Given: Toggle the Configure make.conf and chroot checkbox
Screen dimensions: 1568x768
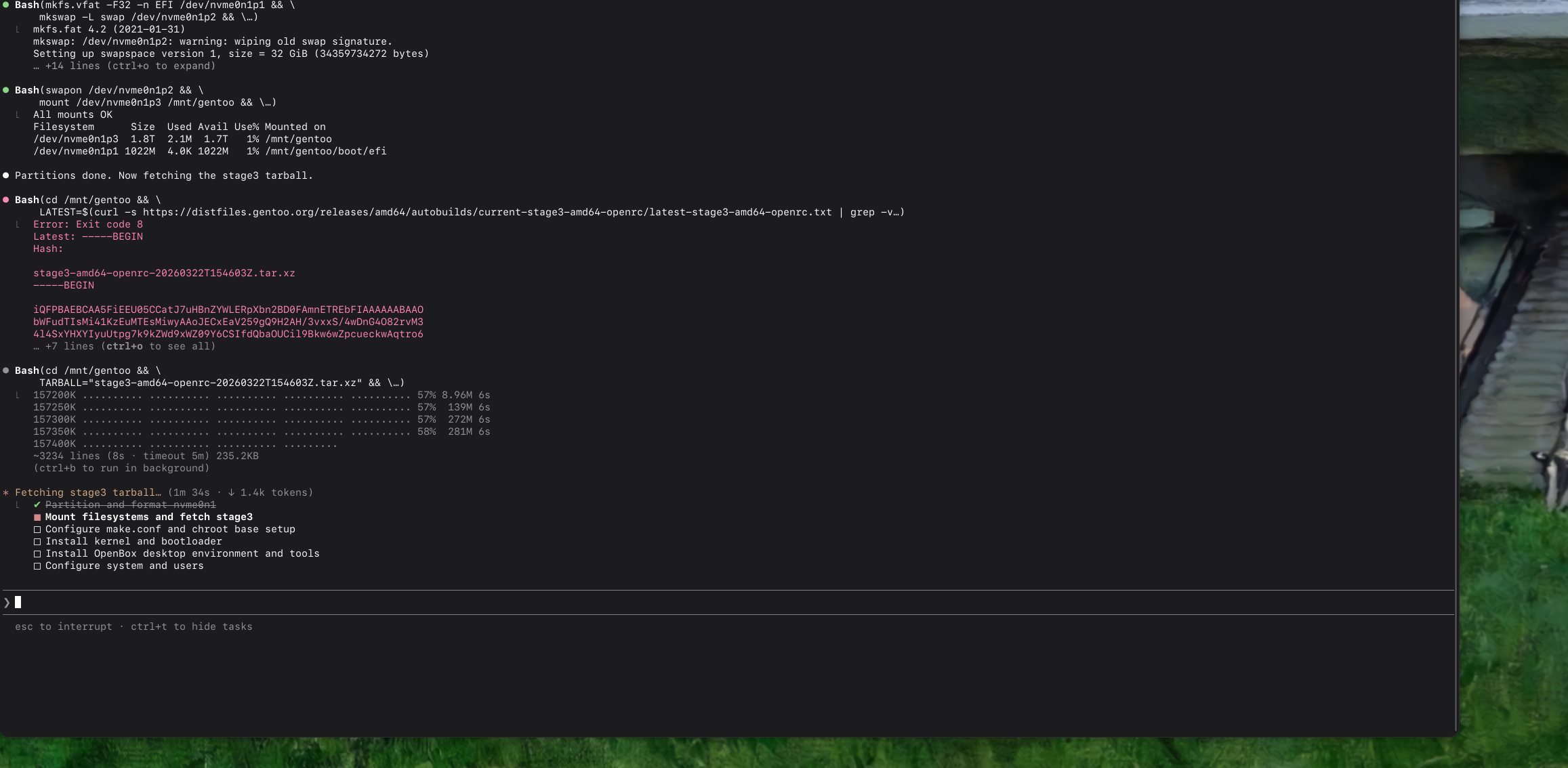Looking at the screenshot, I should (37, 530).
